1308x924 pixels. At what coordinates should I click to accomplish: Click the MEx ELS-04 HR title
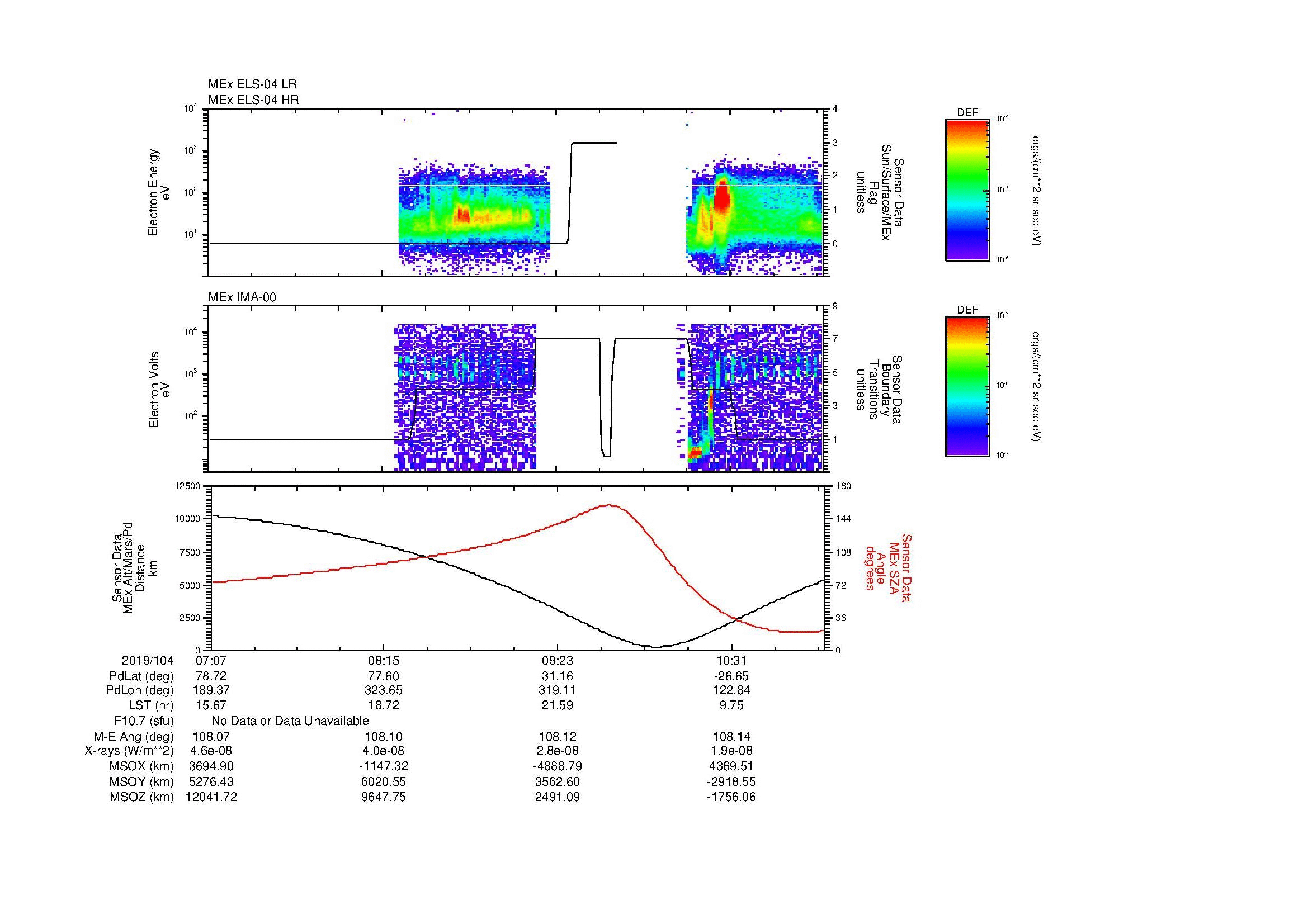[x=253, y=99]
